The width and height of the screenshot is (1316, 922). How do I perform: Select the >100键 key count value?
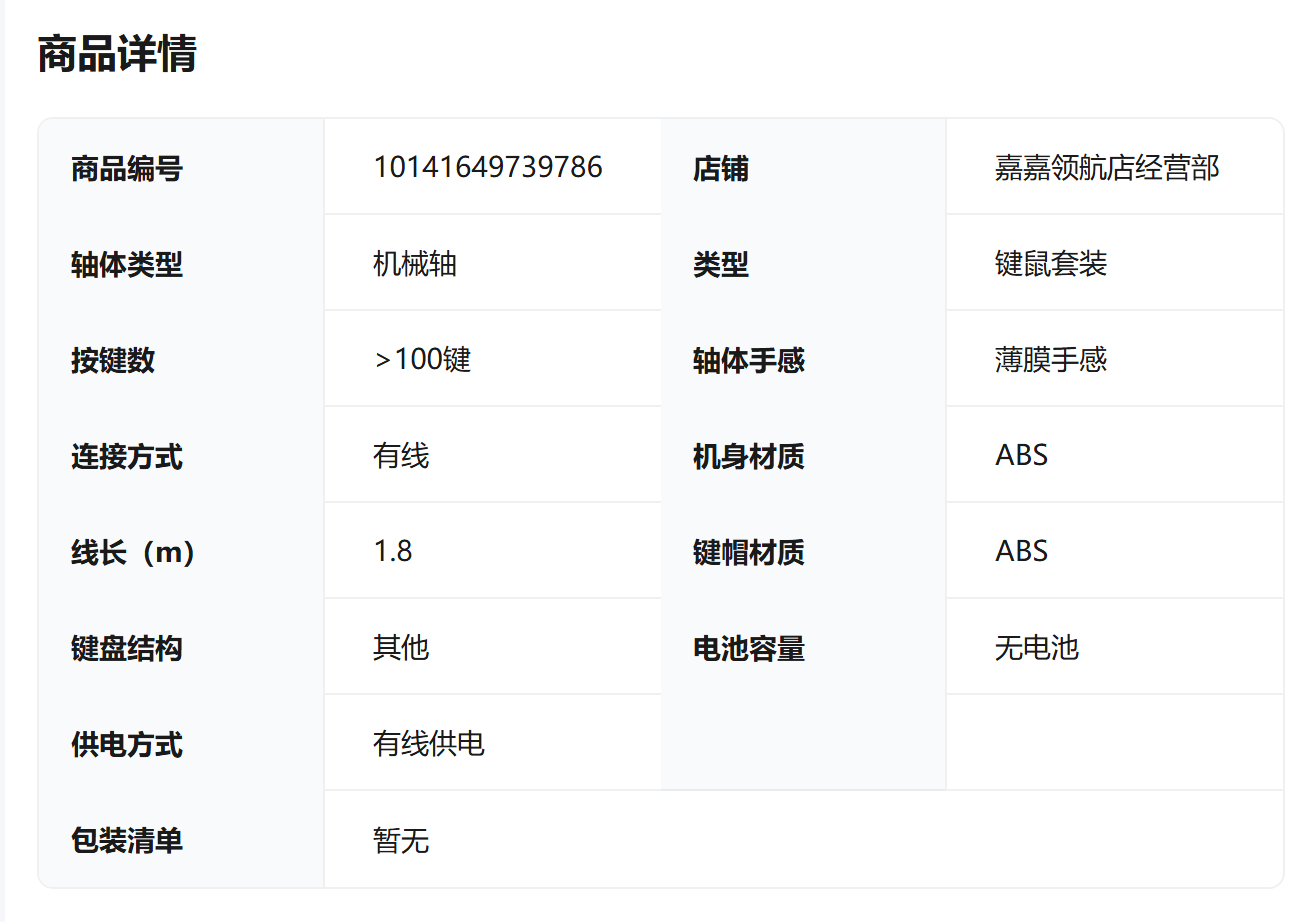(x=422, y=360)
